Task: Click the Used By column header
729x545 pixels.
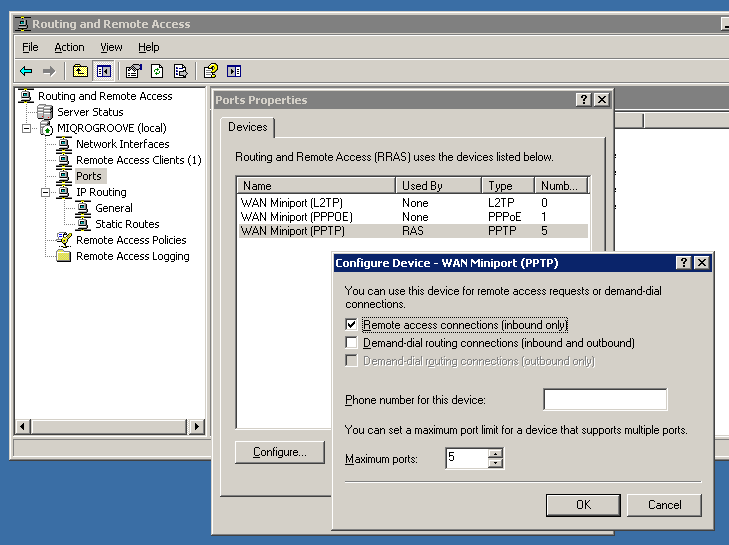Action: click(438, 186)
